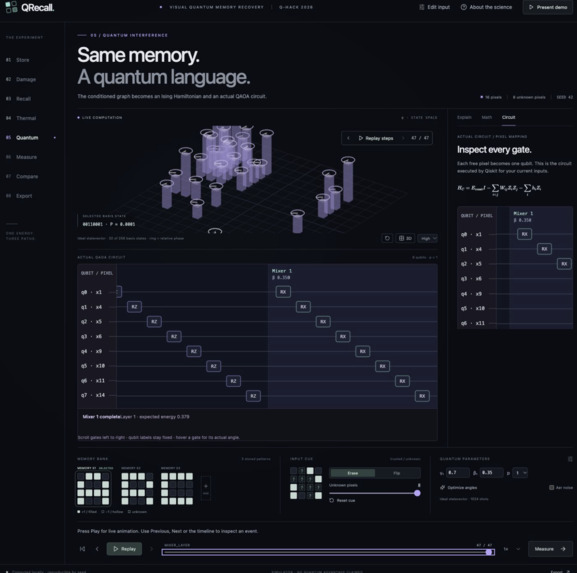Go to the Compare step in sidebar
The width and height of the screenshot is (577, 573).
(x=22, y=177)
